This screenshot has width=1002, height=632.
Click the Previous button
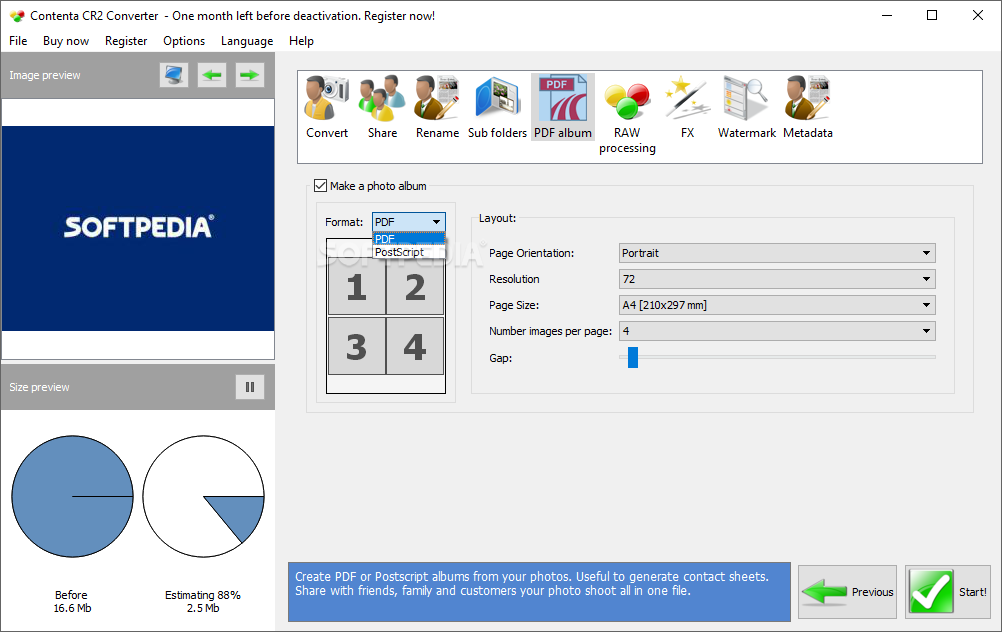tap(847, 592)
